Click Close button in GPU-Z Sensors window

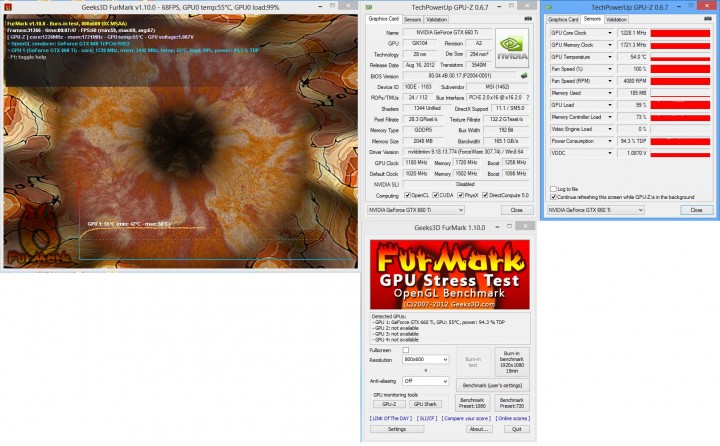point(696,210)
